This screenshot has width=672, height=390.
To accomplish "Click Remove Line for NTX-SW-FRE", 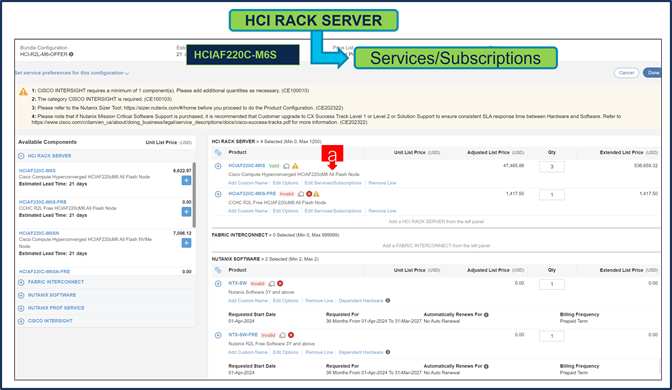I will tap(319, 352).
